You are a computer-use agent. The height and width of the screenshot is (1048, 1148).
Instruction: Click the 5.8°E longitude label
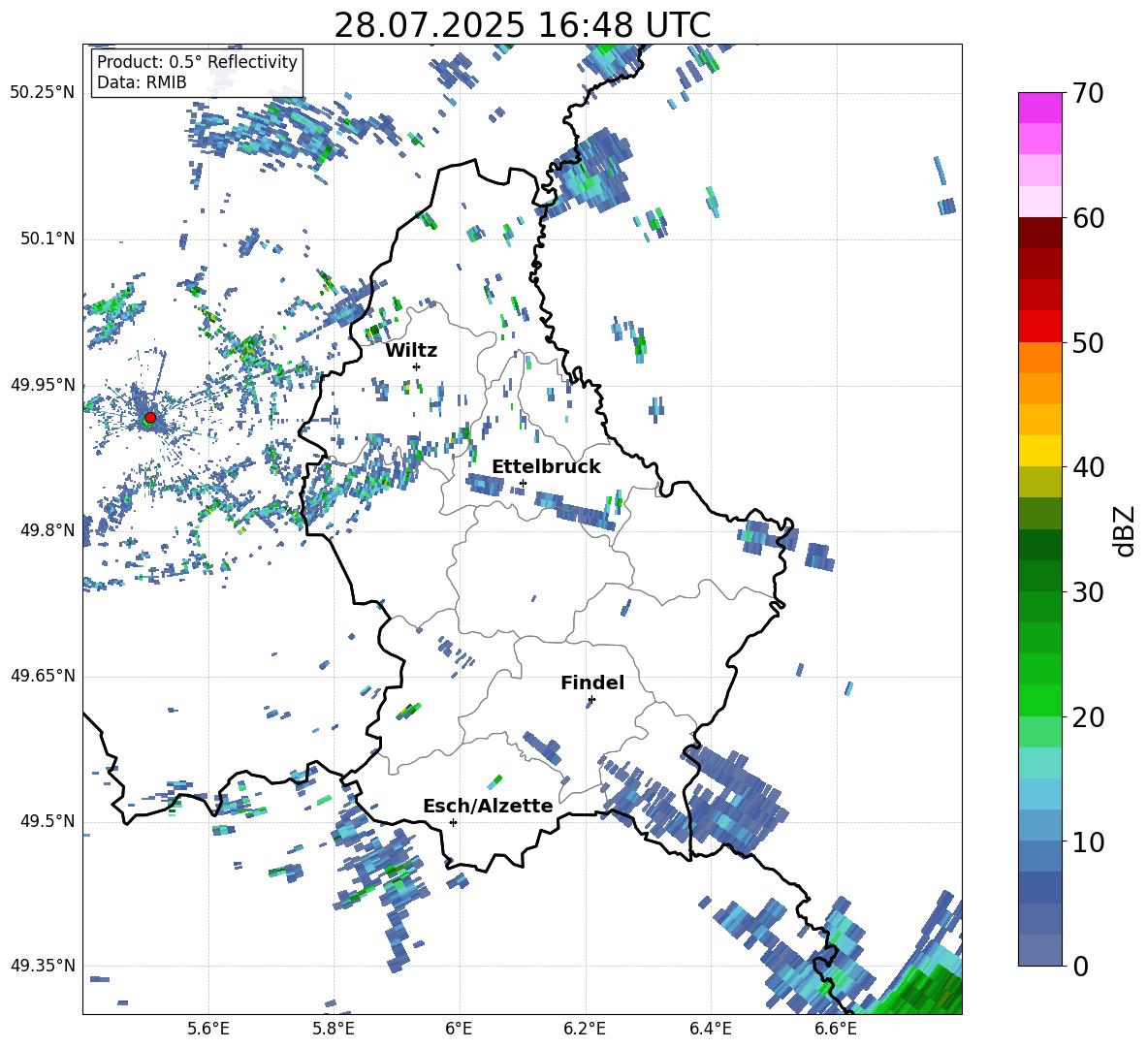334,1029
